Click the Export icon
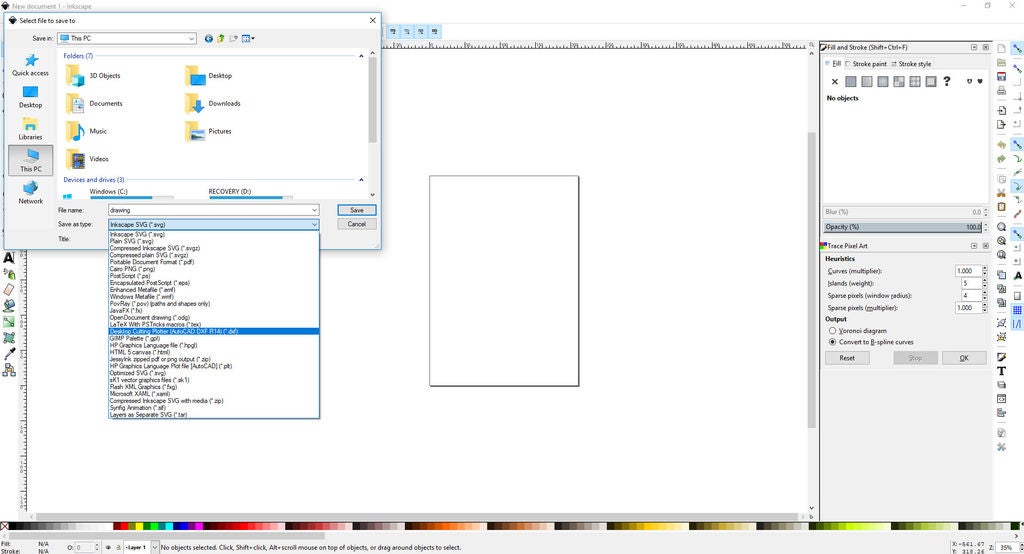The height and width of the screenshot is (554, 1024). 1001,124
